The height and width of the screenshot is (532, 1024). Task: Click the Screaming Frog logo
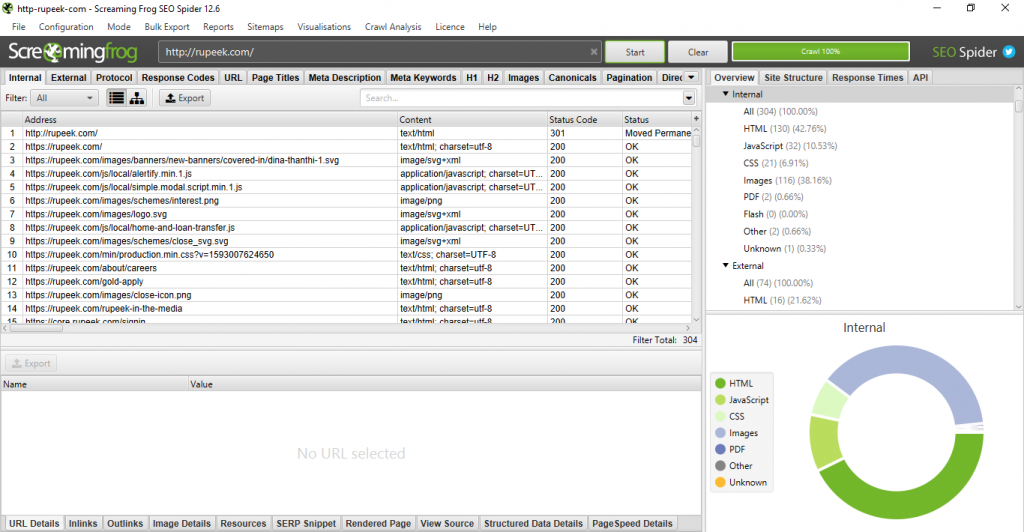(72, 52)
